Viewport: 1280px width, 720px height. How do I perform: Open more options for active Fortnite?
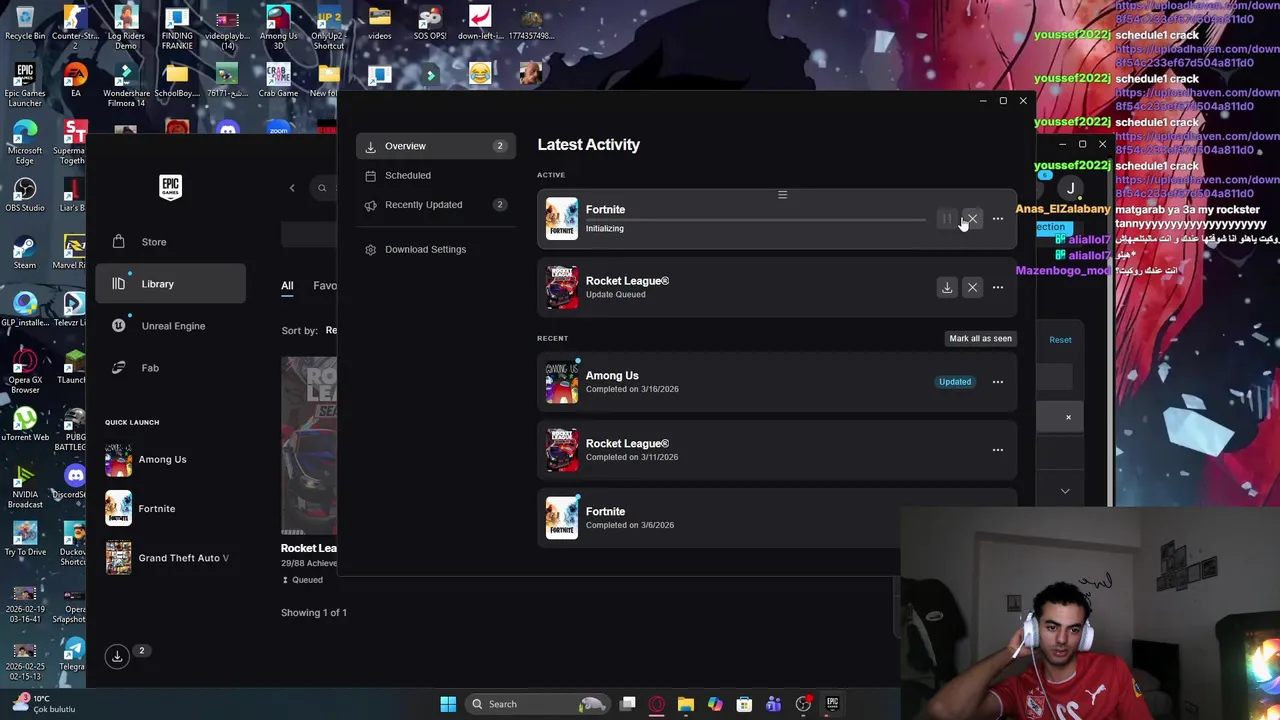tap(997, 219)
